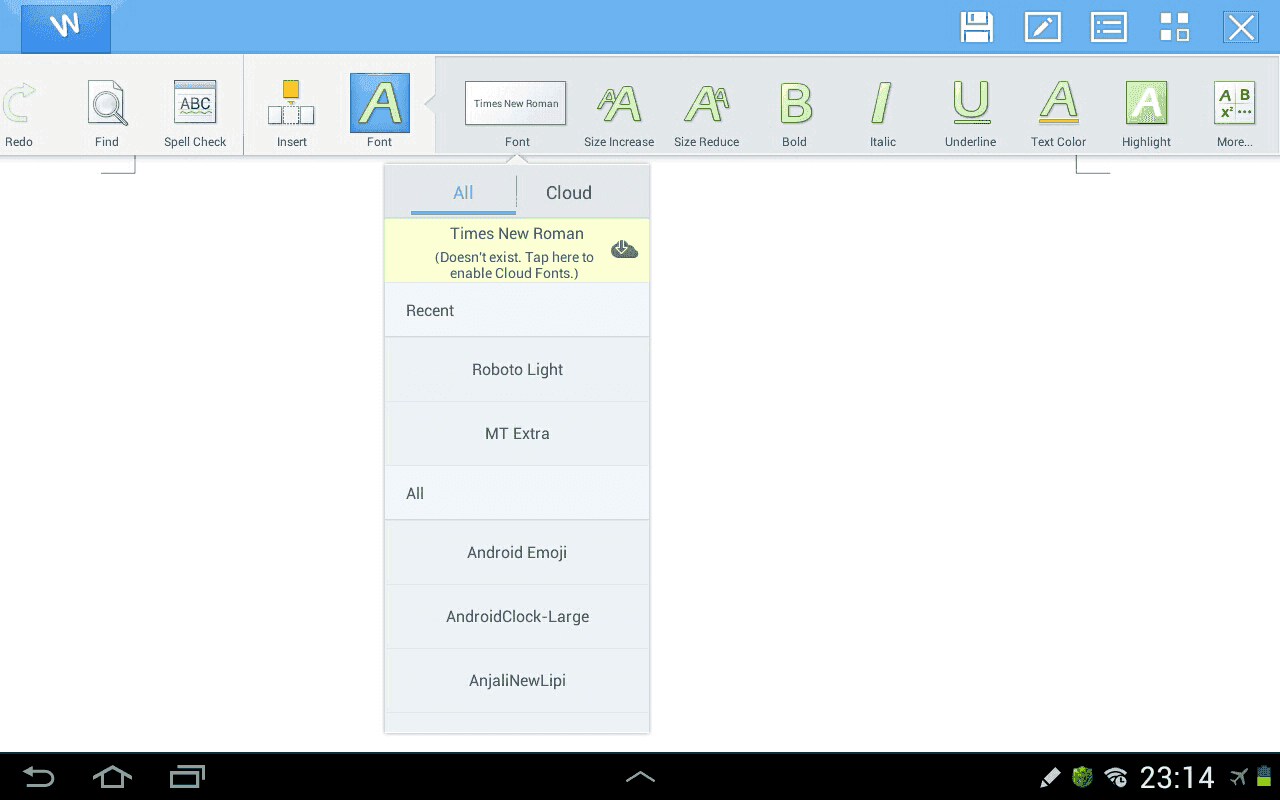The height and width of the screenshot is (800, 1280).
Task: Open the Insert tool group
Action: click(x=292, y=114)
